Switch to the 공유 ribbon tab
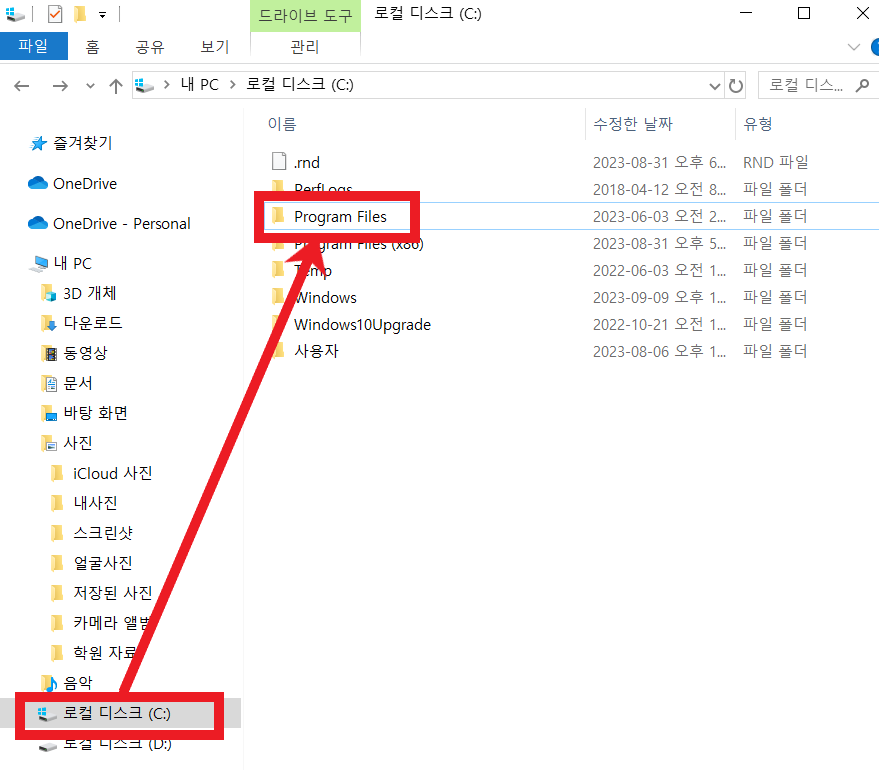This screenshot has width=879, height=770. tap(150, 47)
